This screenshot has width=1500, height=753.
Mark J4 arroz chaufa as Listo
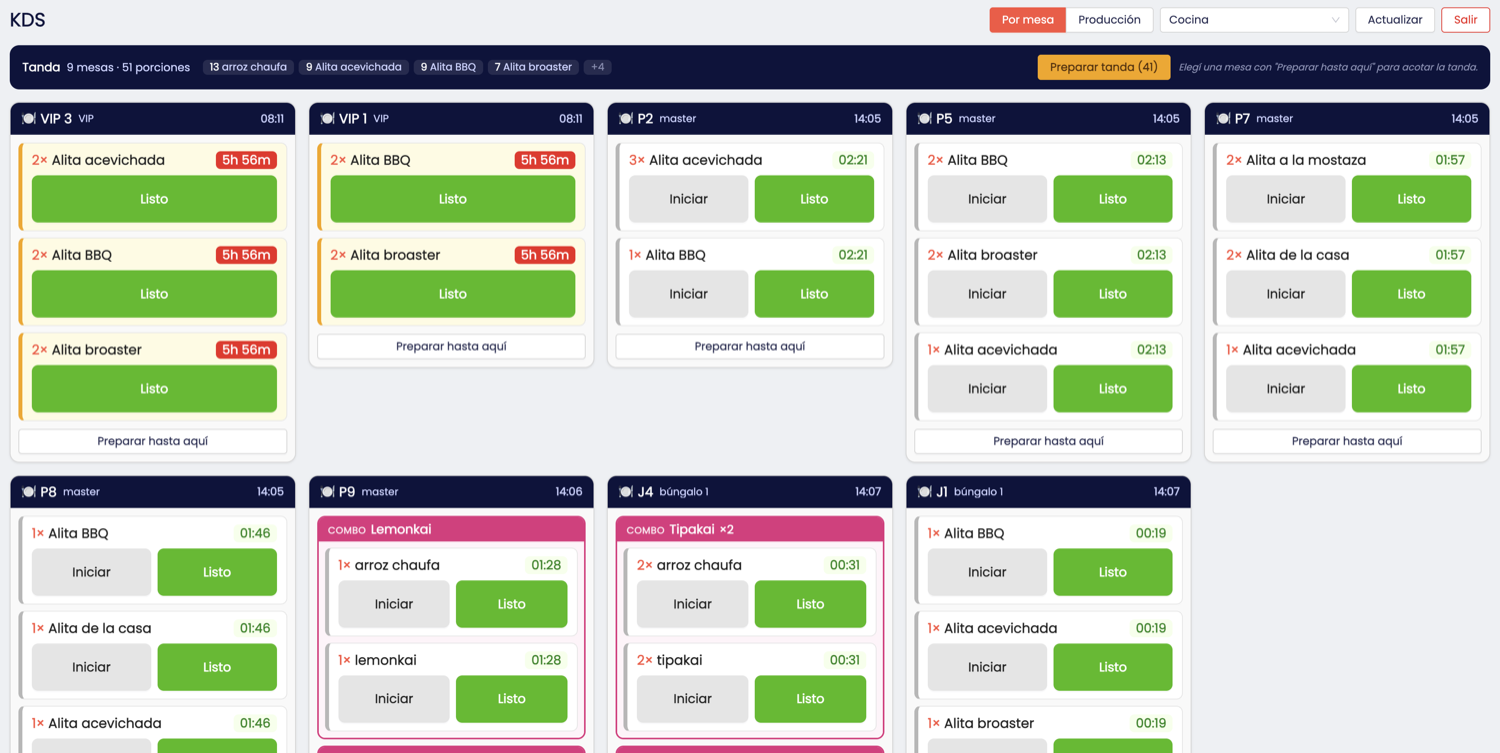(x=810, y=604)
